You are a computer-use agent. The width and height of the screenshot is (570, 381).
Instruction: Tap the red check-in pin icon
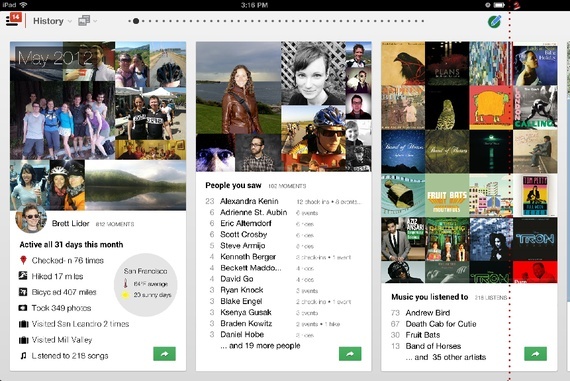coord(23,260)
